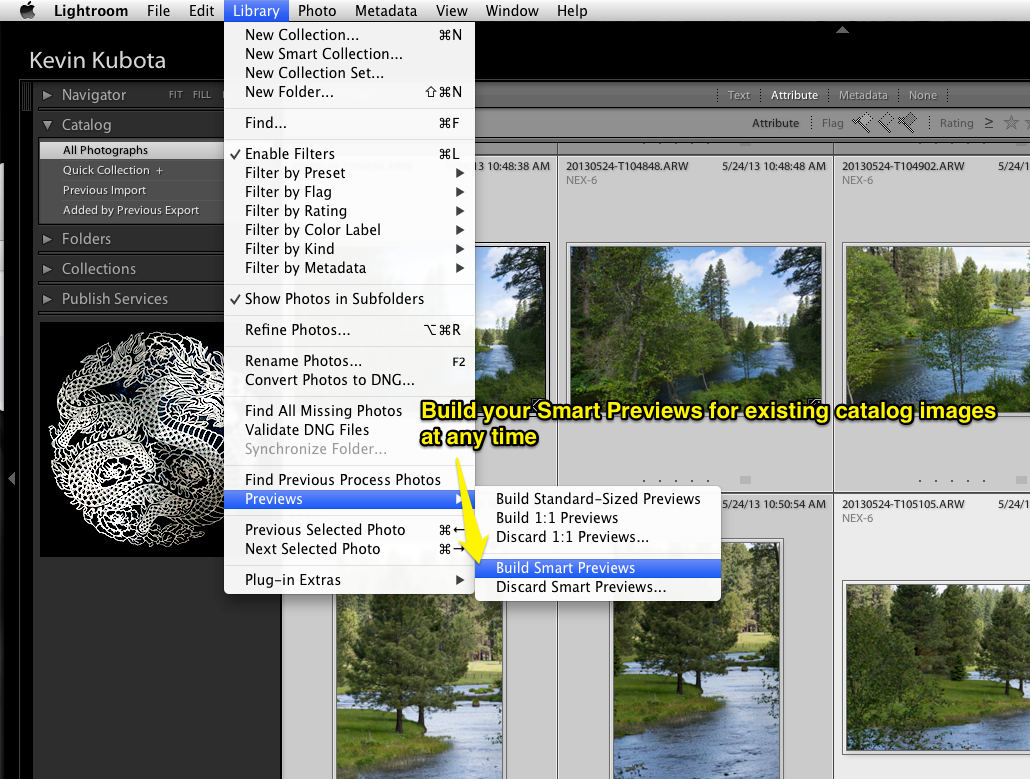The height and width of the screenshot is (779, 1030).
Task: Choose New Collection from Library menu
Action: coord(349,35)
